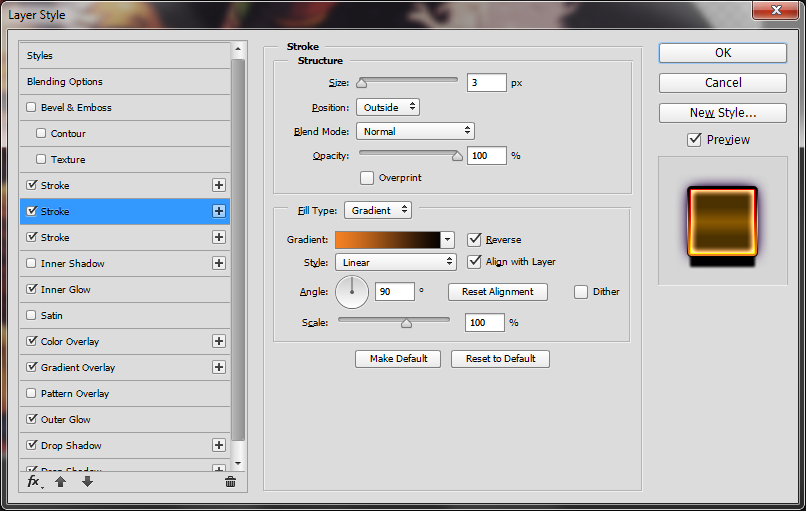This screenshot has height=511, width=806.
Task: Duplicate Drop Shadow using its plus icon
Action: point(218,445)
